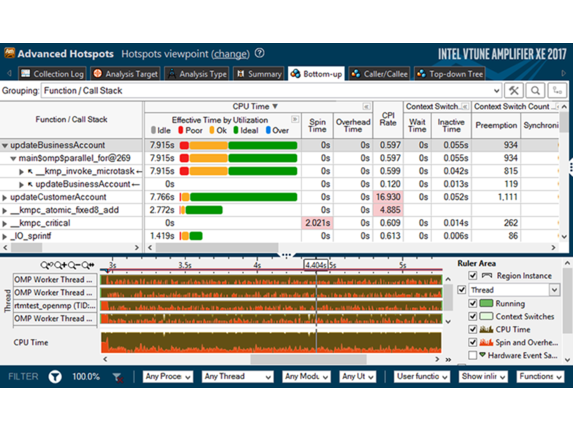
Task: Click the magnifier search button beside Grouping
Action: click(535, 90)
